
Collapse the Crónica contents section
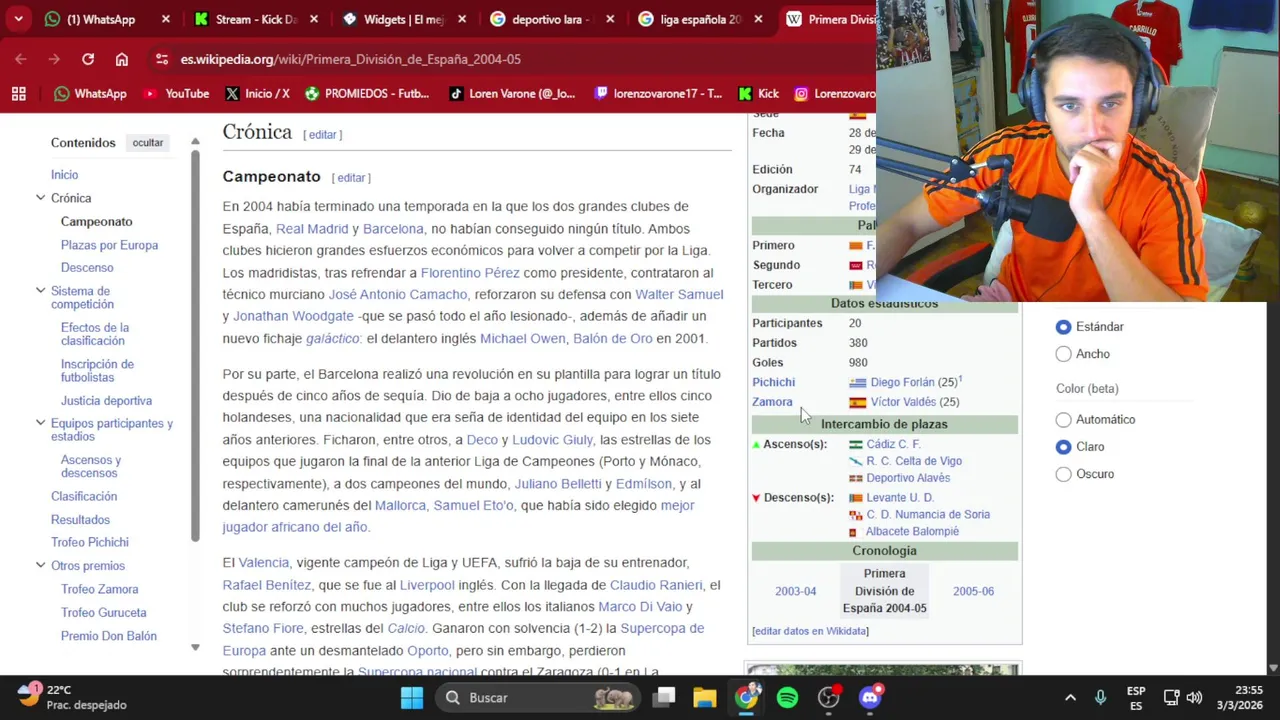coord(40,198)
